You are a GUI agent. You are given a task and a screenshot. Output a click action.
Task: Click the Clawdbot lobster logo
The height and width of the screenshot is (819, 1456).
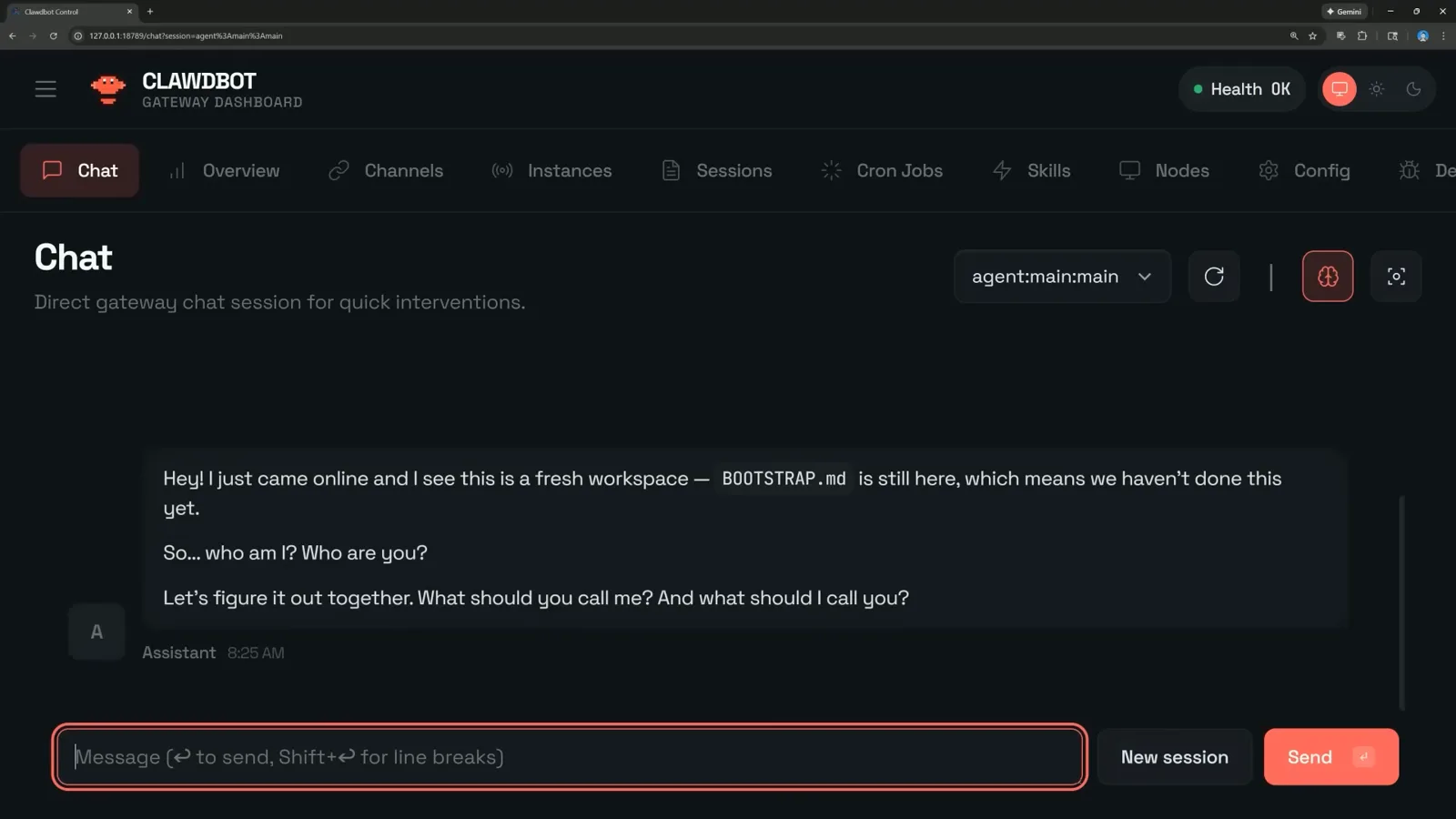tap(108, 89)
